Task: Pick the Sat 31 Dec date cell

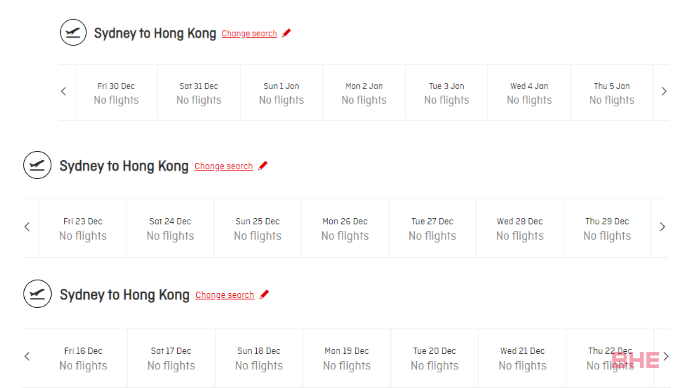Action: pyautogui.click(x=199, y=93)
